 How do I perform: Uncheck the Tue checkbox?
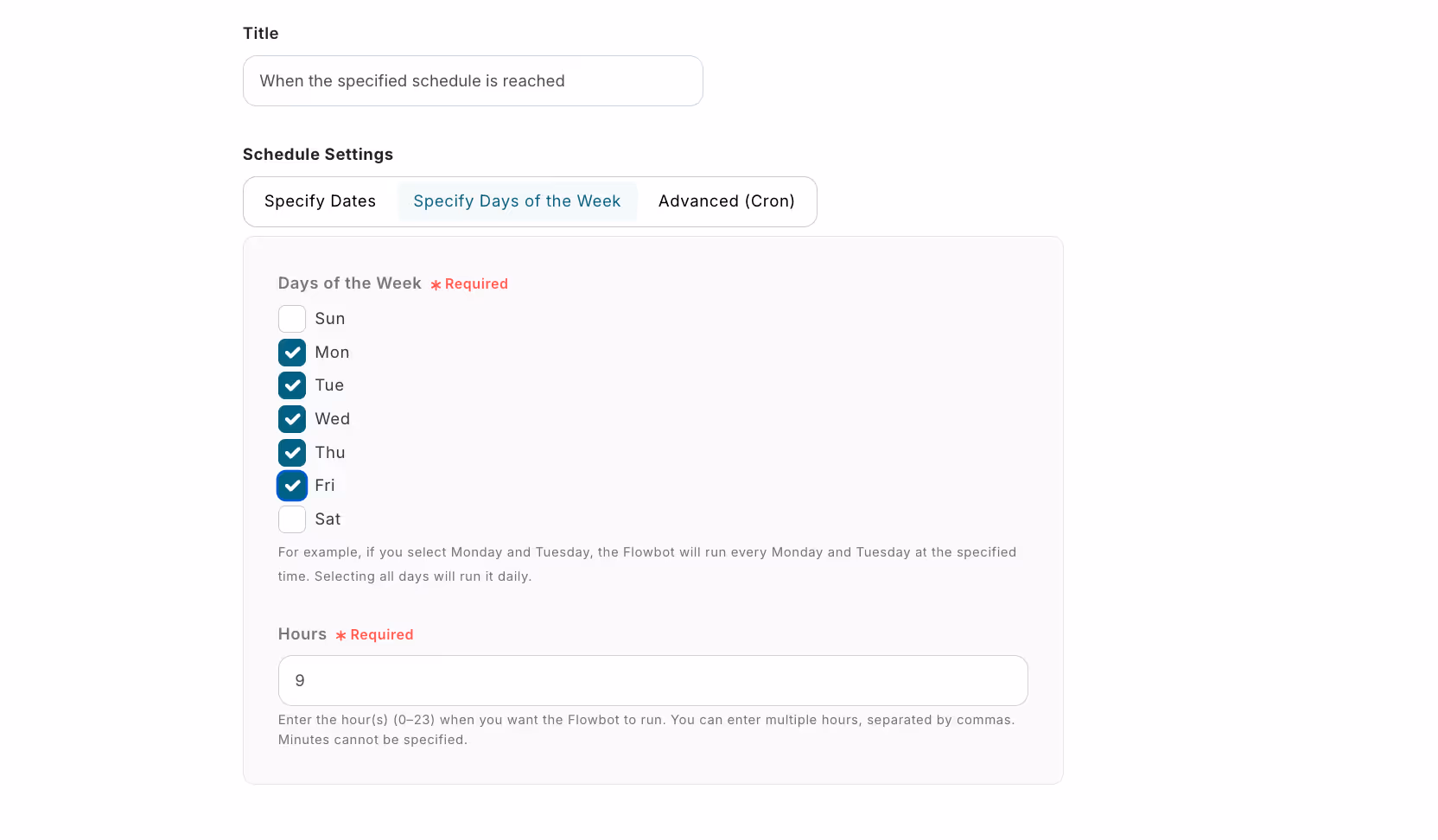292,385
